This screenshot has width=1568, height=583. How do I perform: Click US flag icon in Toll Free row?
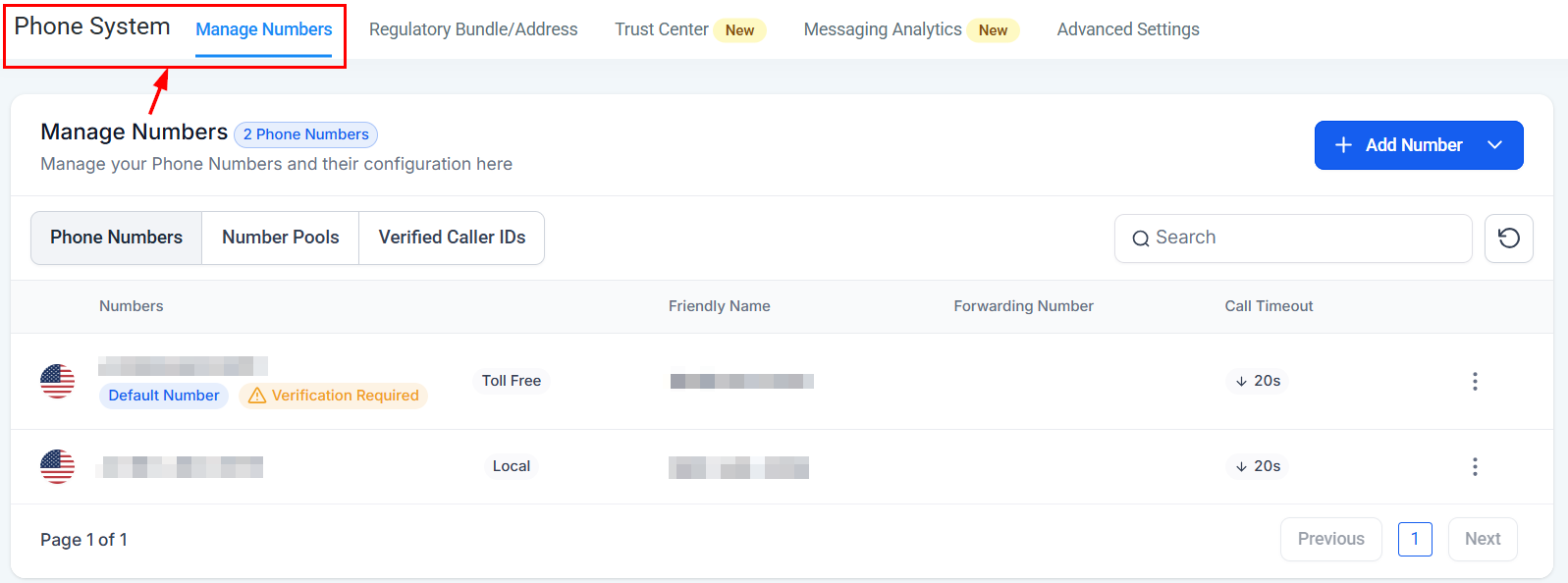57,381
